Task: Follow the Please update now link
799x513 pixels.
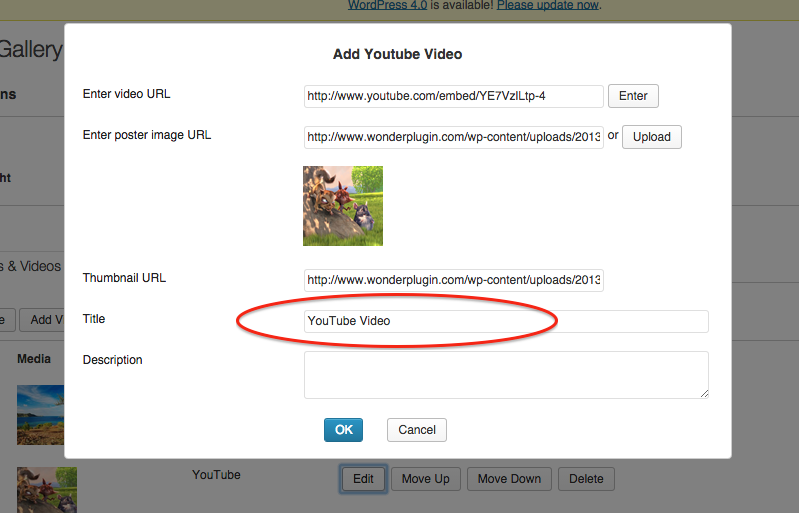Action: point(548,5)
